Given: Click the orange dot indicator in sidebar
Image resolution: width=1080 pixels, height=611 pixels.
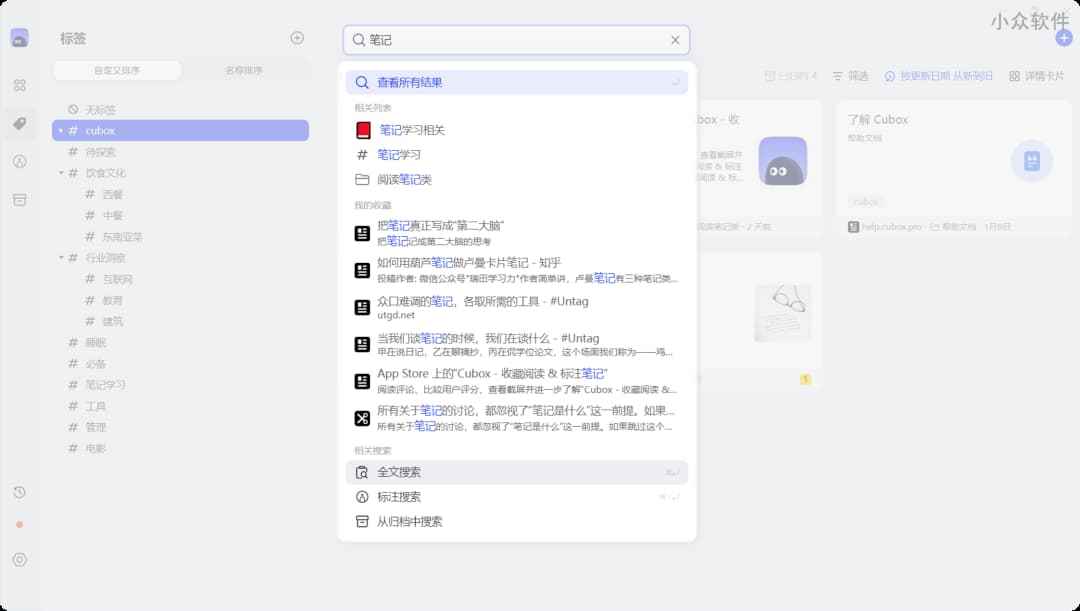Looking at the screenshot, I should (19, 525).
